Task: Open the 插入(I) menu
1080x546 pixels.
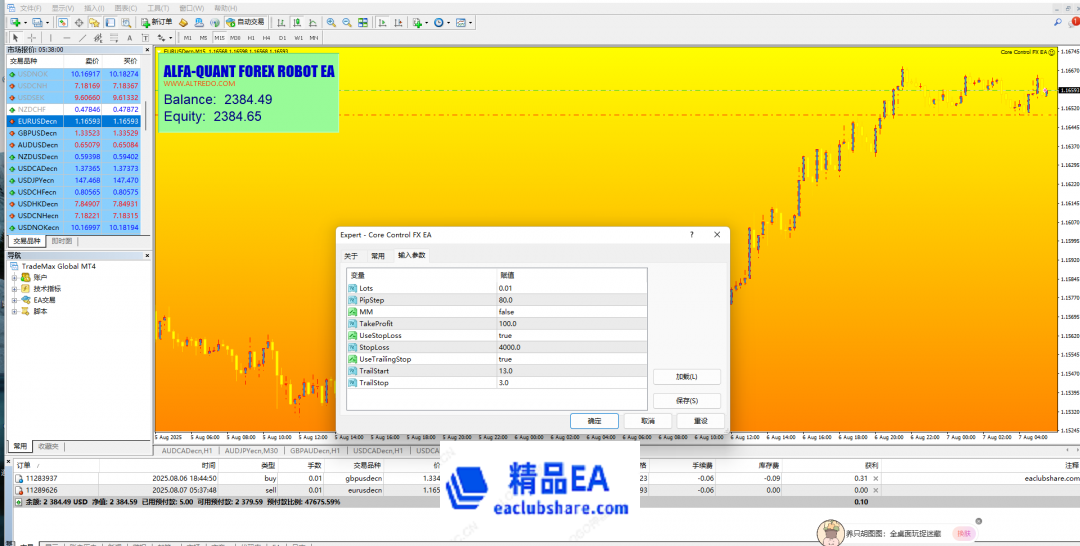Action: click(x=94, y=8)
